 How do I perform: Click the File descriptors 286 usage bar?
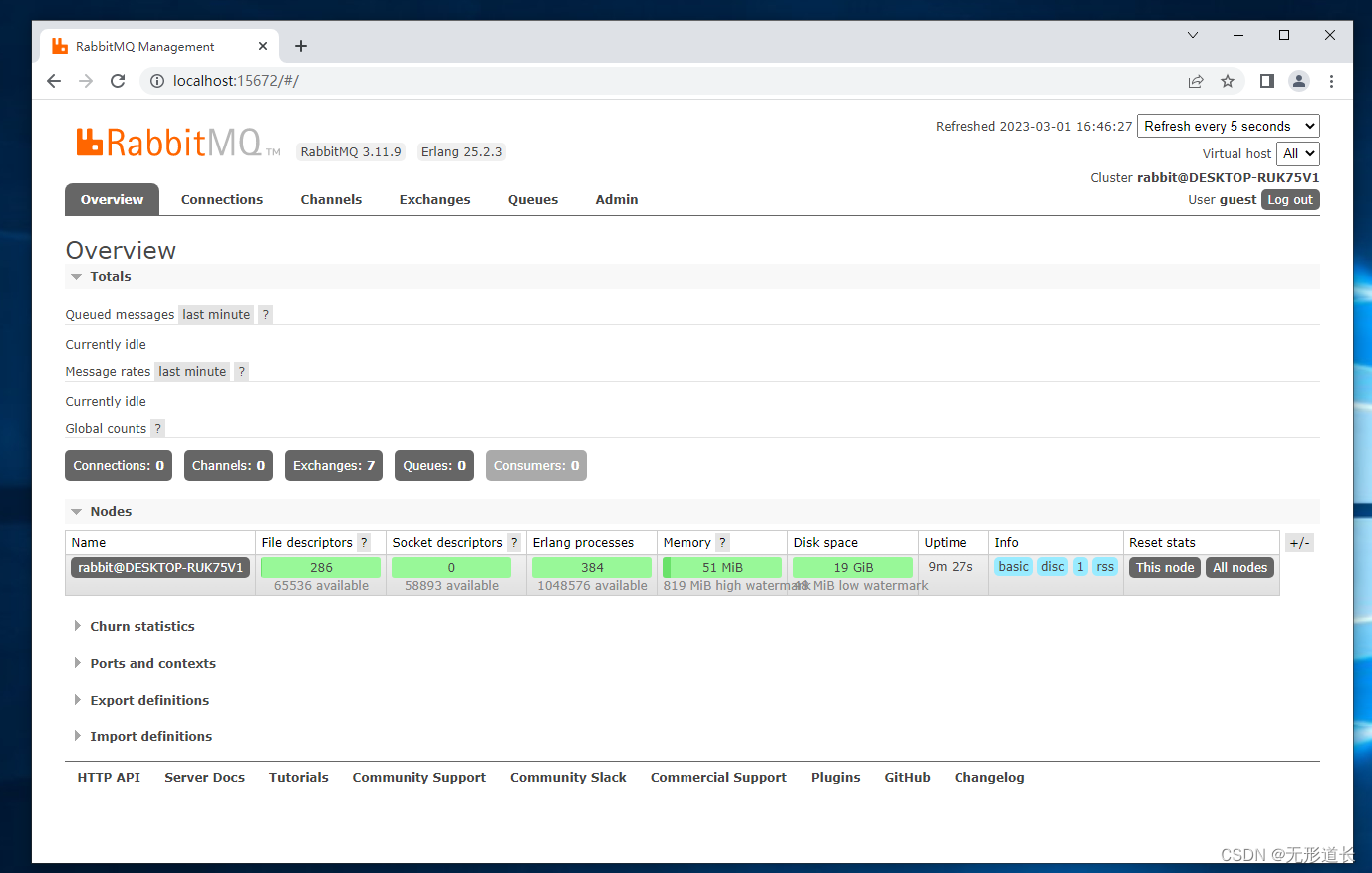click(x=321, y=567)
